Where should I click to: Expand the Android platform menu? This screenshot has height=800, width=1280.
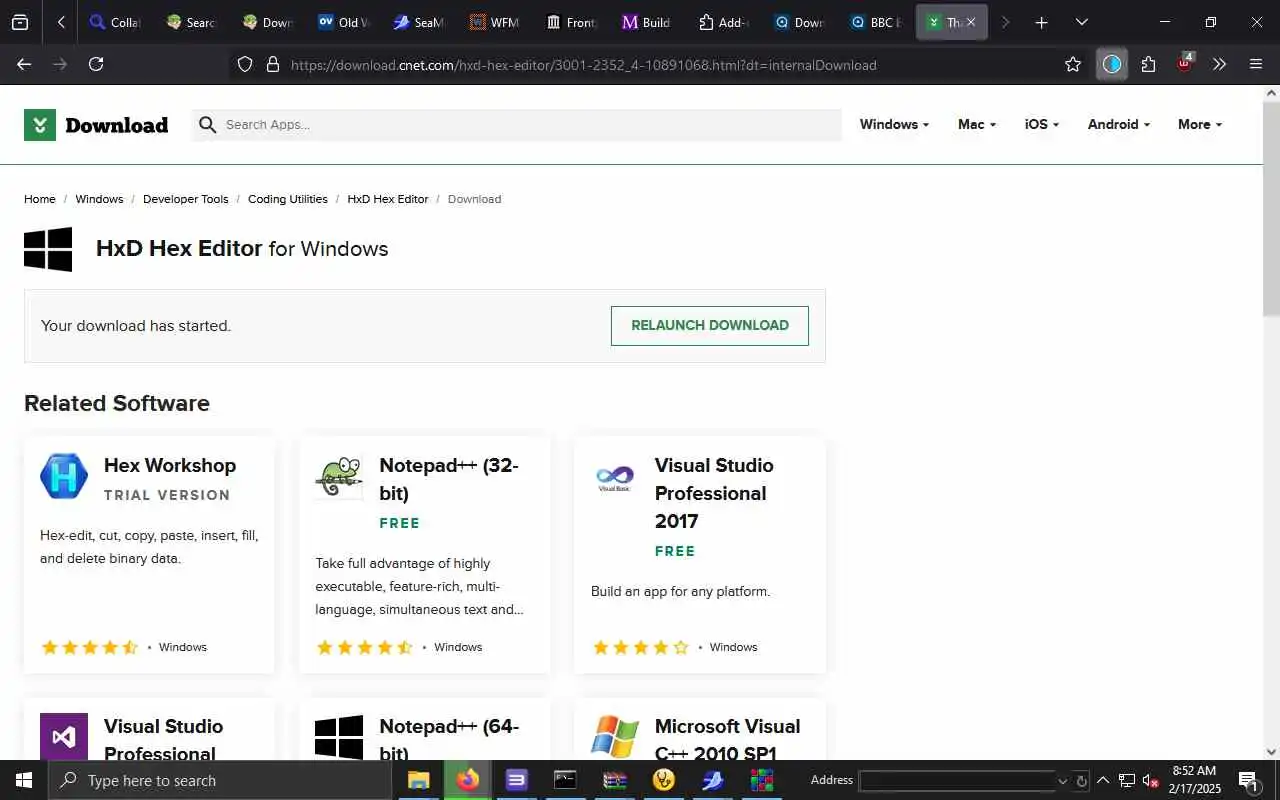pyautogui.click(x=1119, y=124)
